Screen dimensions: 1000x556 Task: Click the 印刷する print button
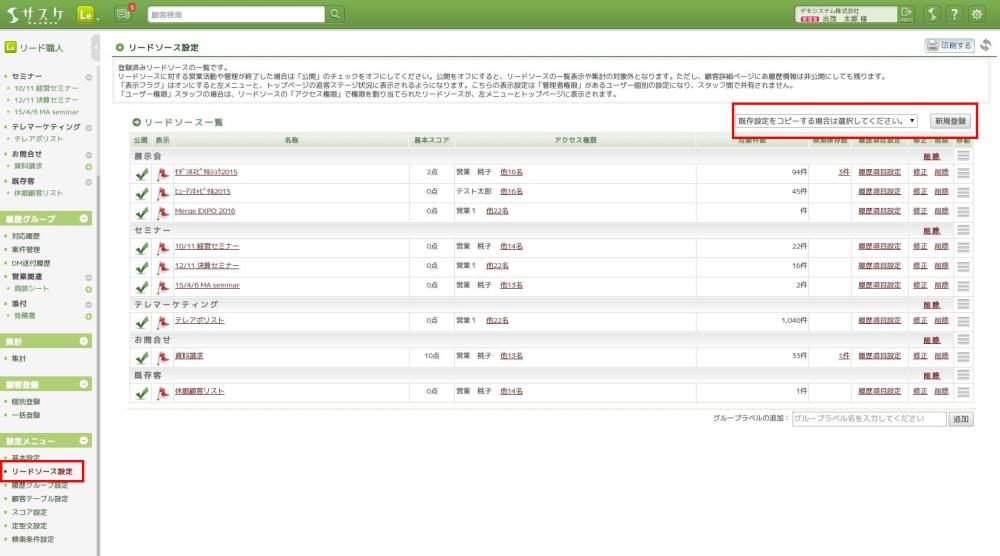[x=949, y=46]
